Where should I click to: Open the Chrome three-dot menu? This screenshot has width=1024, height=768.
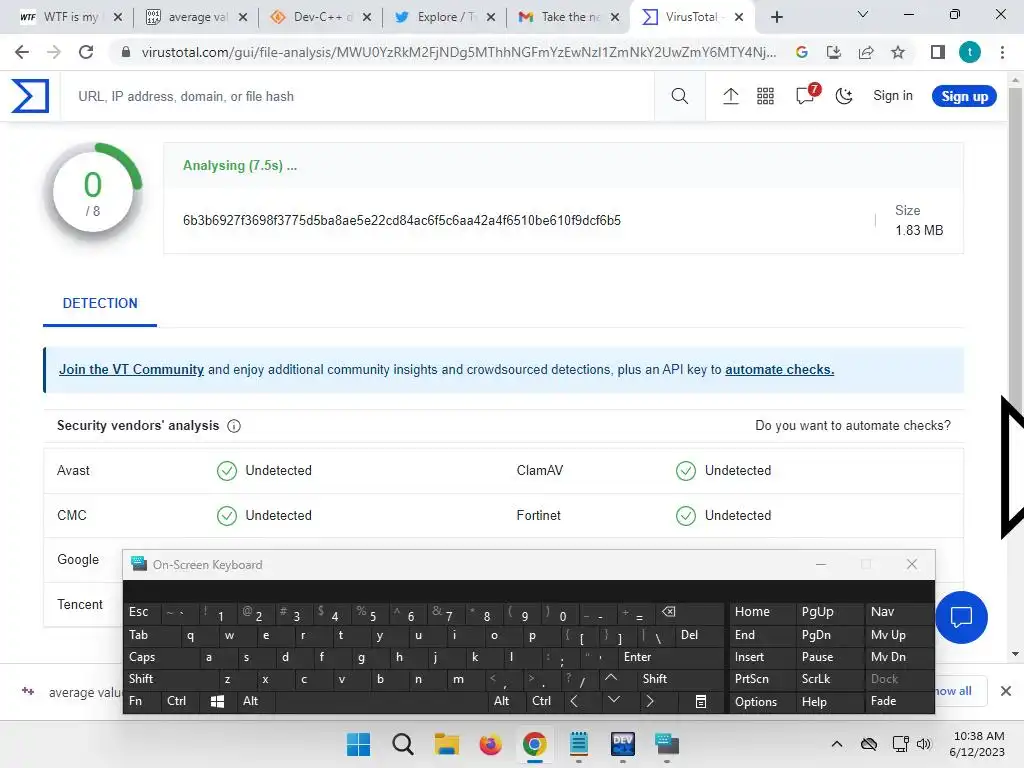click(x=1002, y=52)
